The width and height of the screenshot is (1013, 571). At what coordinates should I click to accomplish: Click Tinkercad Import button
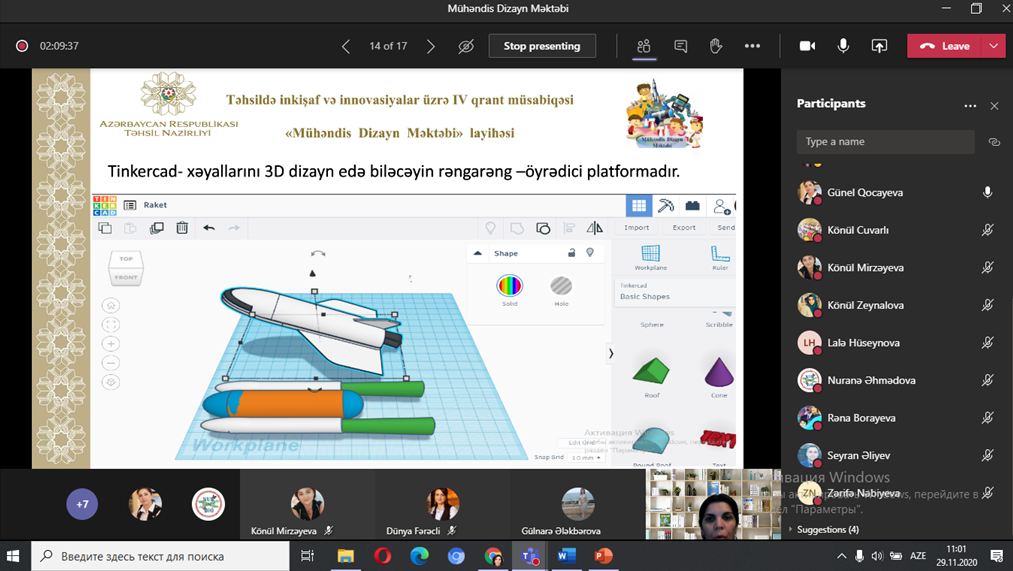(x=636, y=227)
